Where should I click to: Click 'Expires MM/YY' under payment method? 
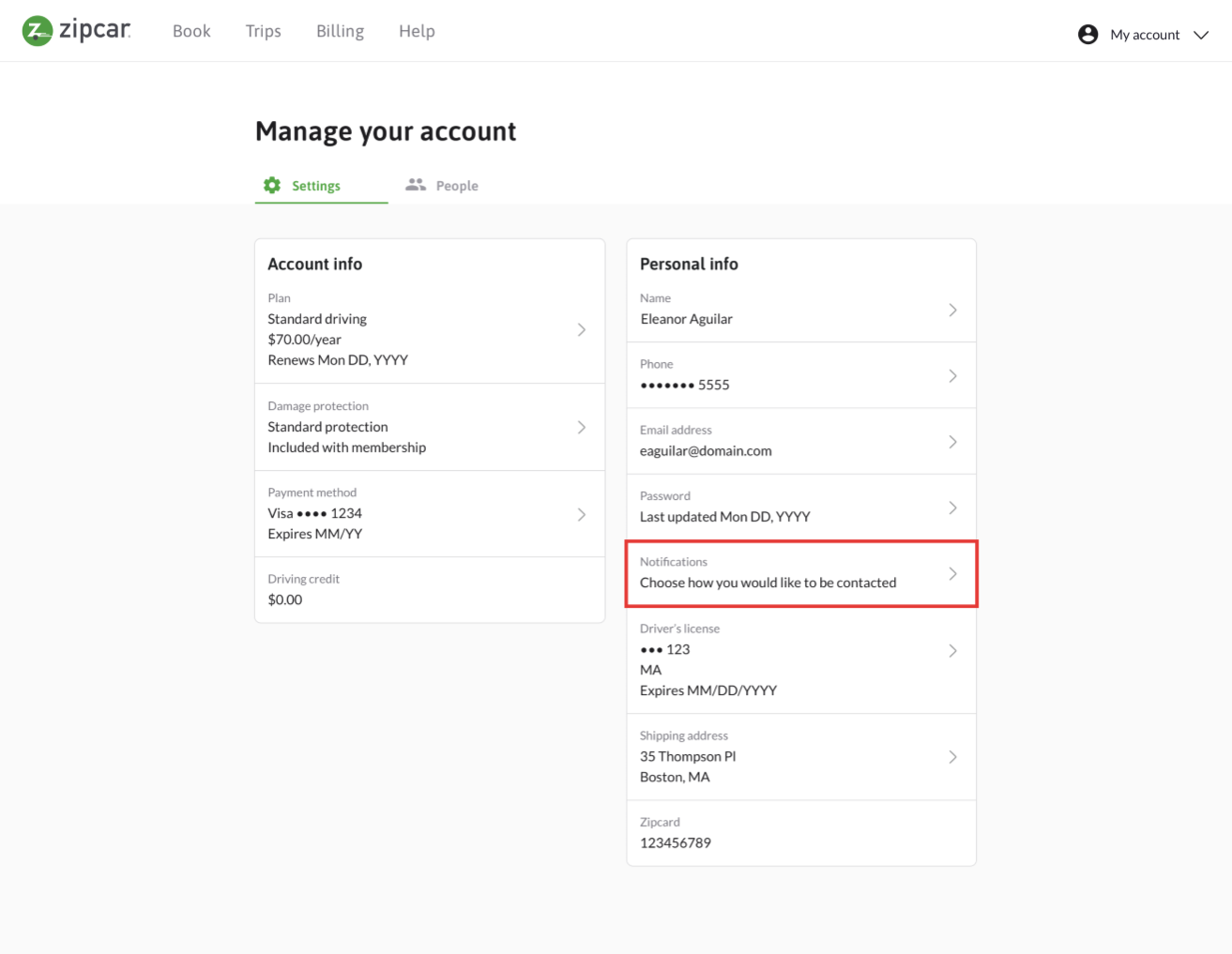pos(314,534)
